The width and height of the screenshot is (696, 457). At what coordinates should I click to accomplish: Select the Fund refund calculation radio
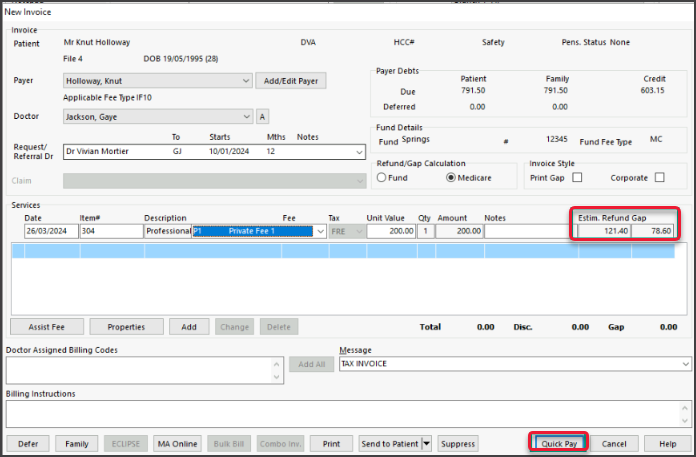coord(381,177)
